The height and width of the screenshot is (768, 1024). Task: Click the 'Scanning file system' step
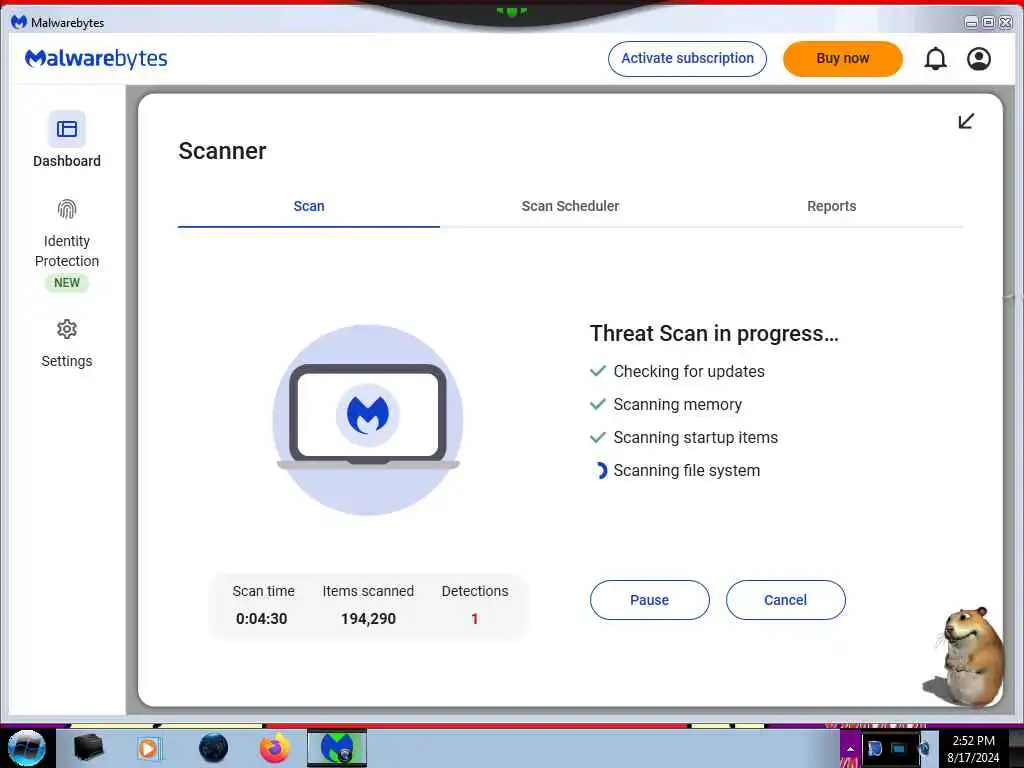(x=675, y=471)
